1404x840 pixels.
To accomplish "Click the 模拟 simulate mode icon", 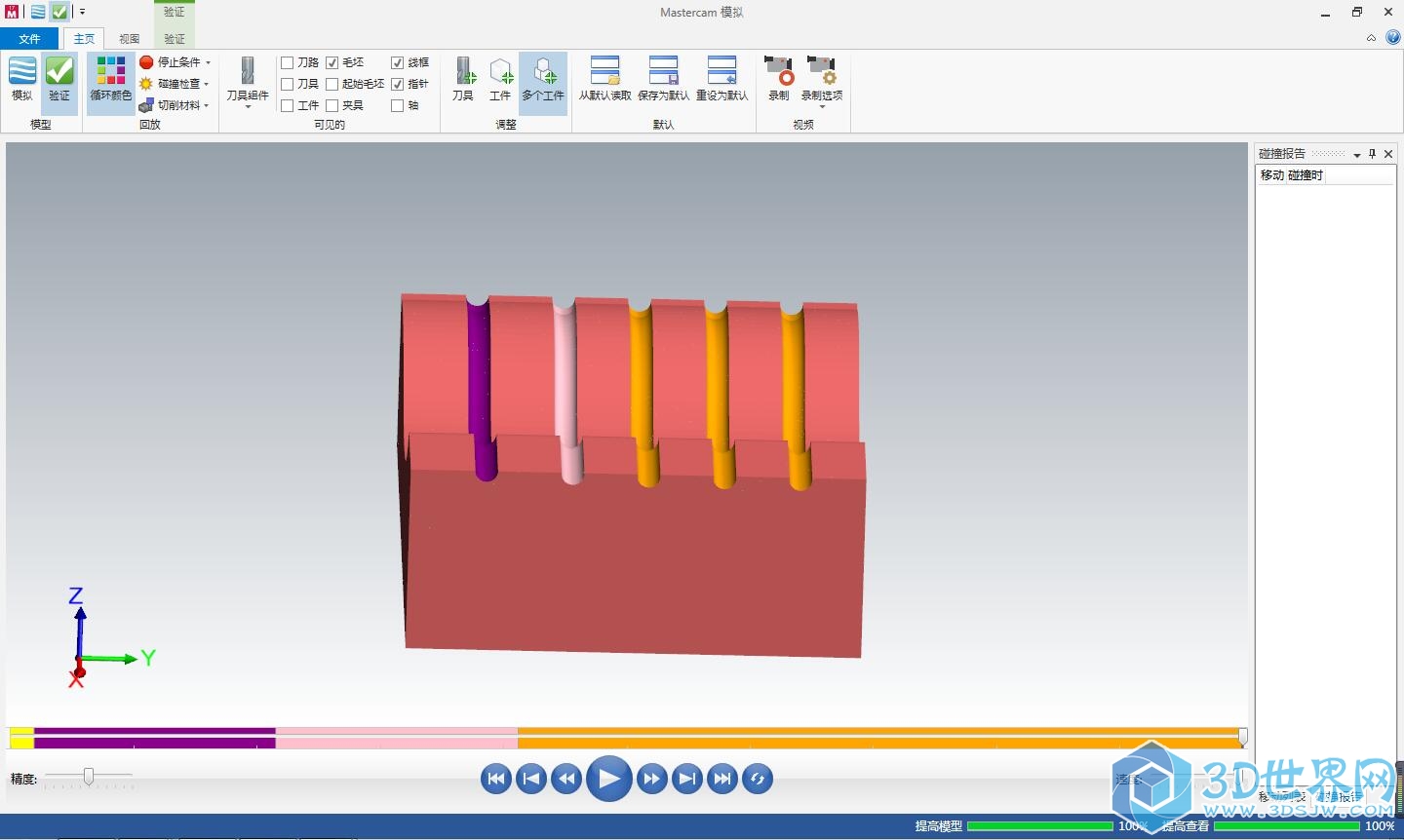I will [x=22, y=71].
